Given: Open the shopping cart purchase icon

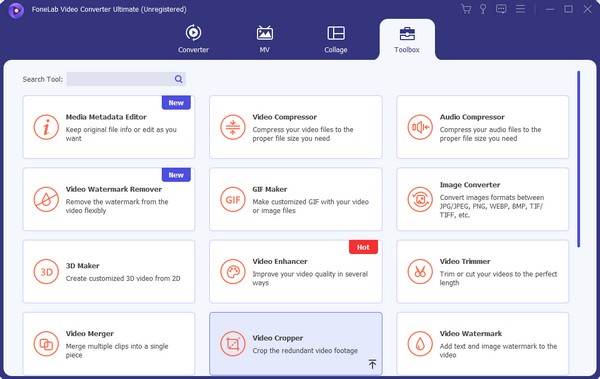Looking at the screenshot, I should click(x=466, y=9).
